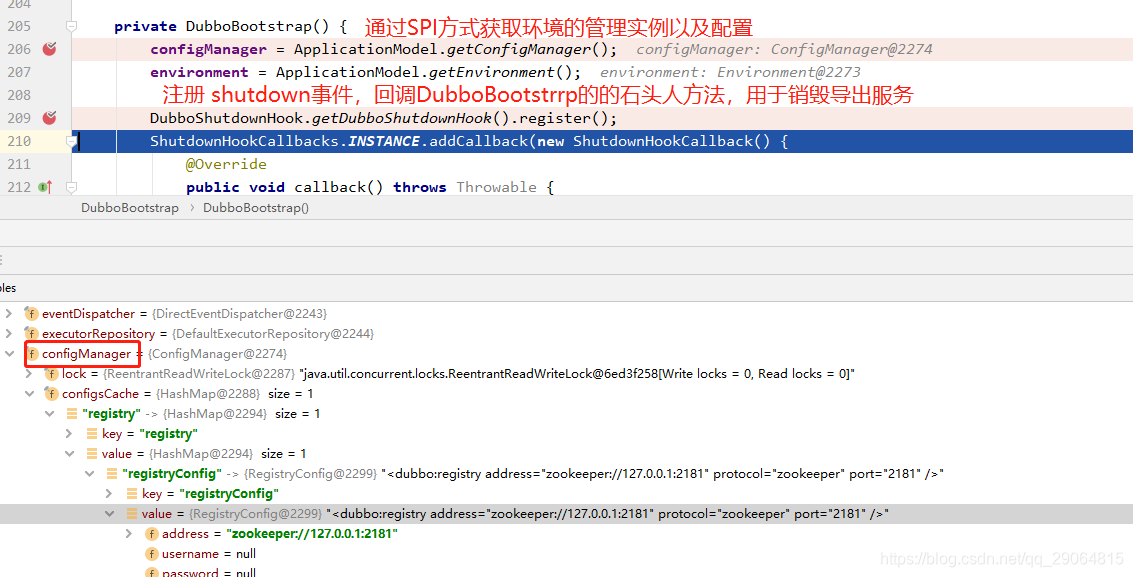Toggle breakpoint on line 209
This screenshot has width=1133, height=577.
49,118
